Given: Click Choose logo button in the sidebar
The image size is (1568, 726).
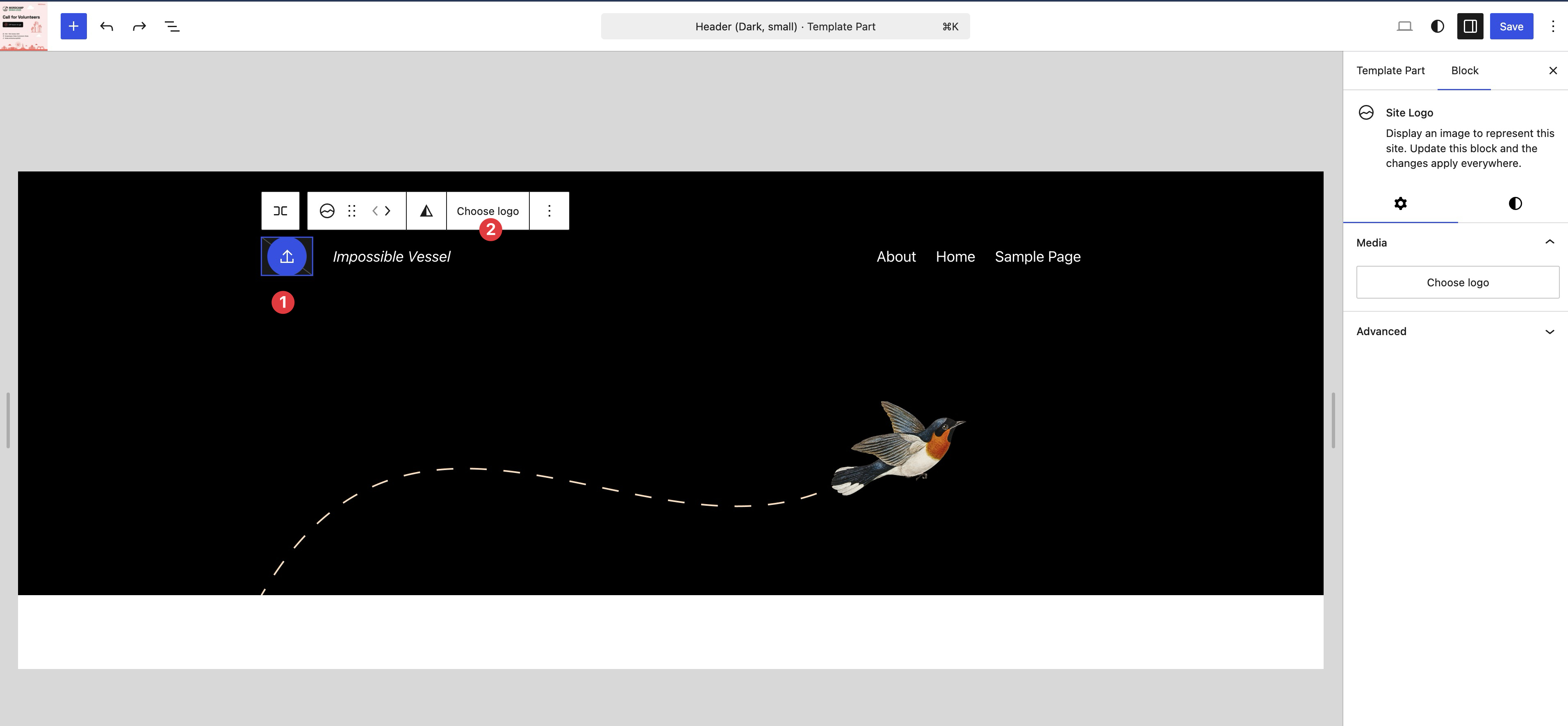Looking at the screenshot, I should click(1457, 283).
